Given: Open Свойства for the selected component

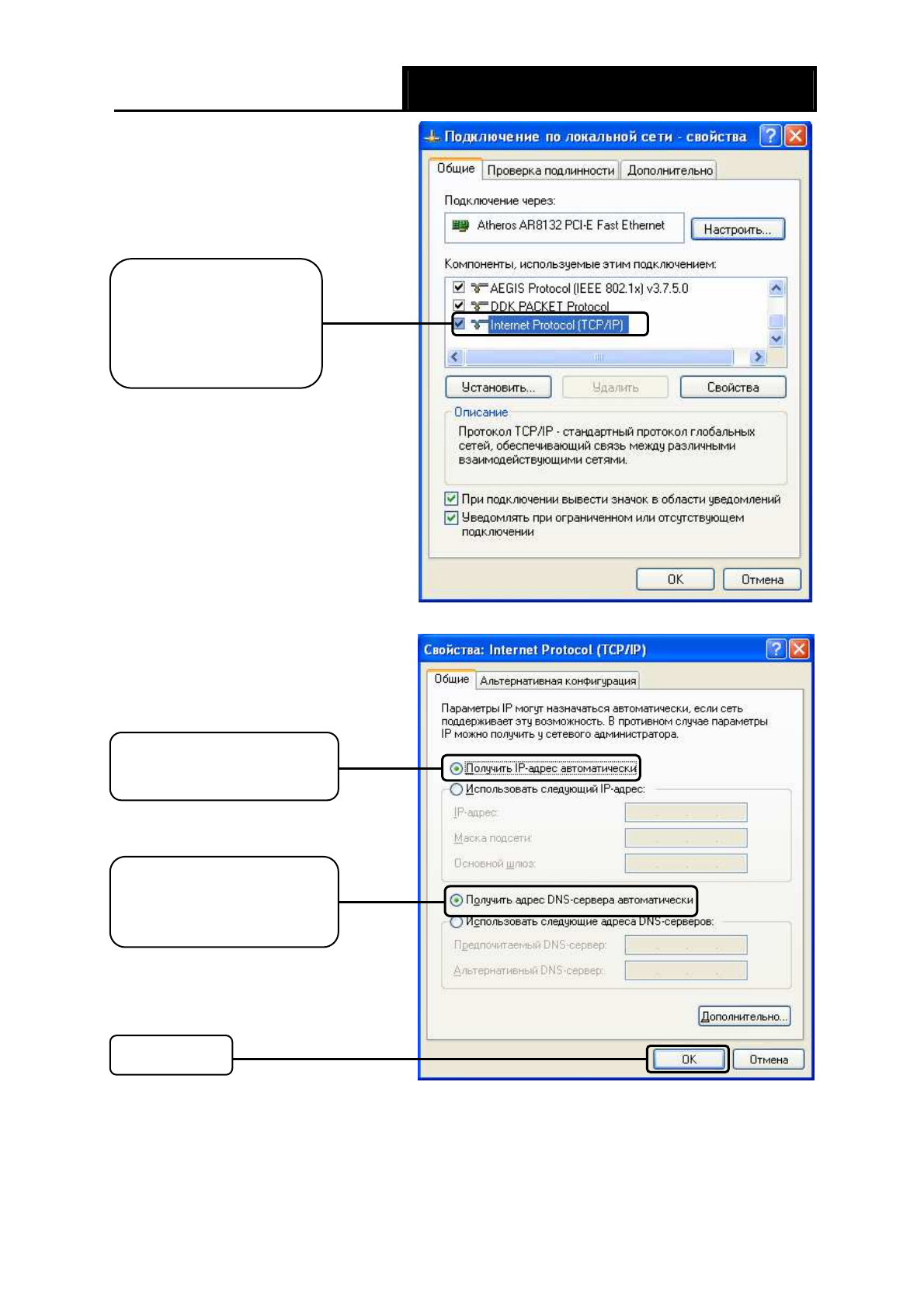Looking at the screenshot, I should click(x=732, y=387).
